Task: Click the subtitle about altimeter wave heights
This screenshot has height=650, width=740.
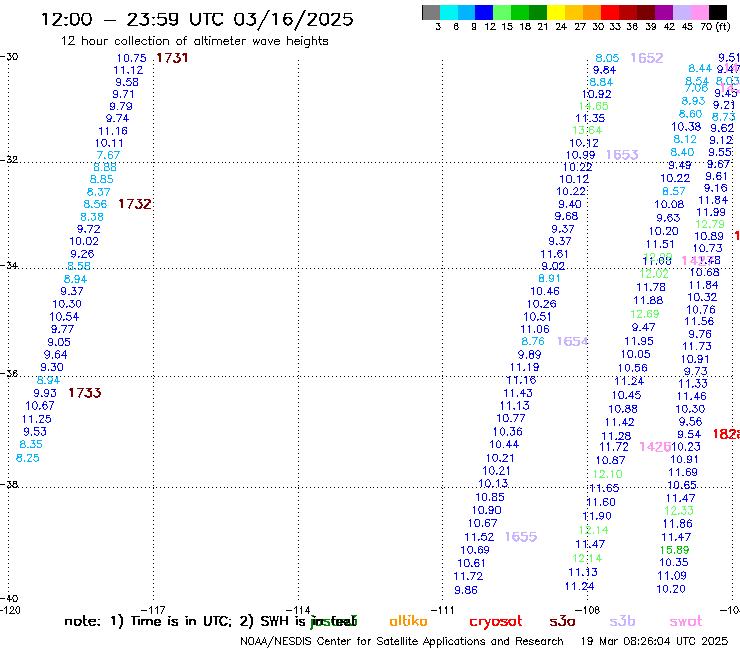Action: coord(194,41)
